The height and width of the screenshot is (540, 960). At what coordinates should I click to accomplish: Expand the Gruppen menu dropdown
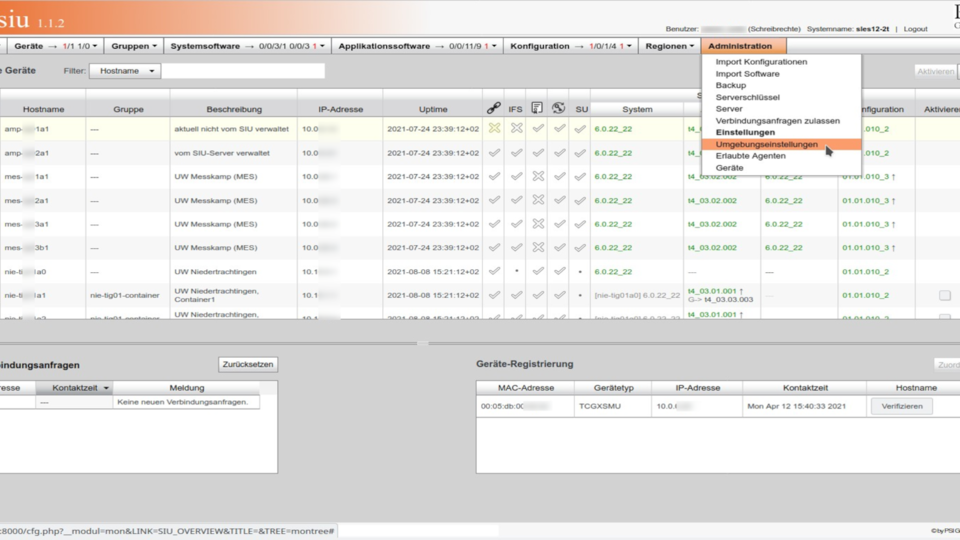(133, 46)
